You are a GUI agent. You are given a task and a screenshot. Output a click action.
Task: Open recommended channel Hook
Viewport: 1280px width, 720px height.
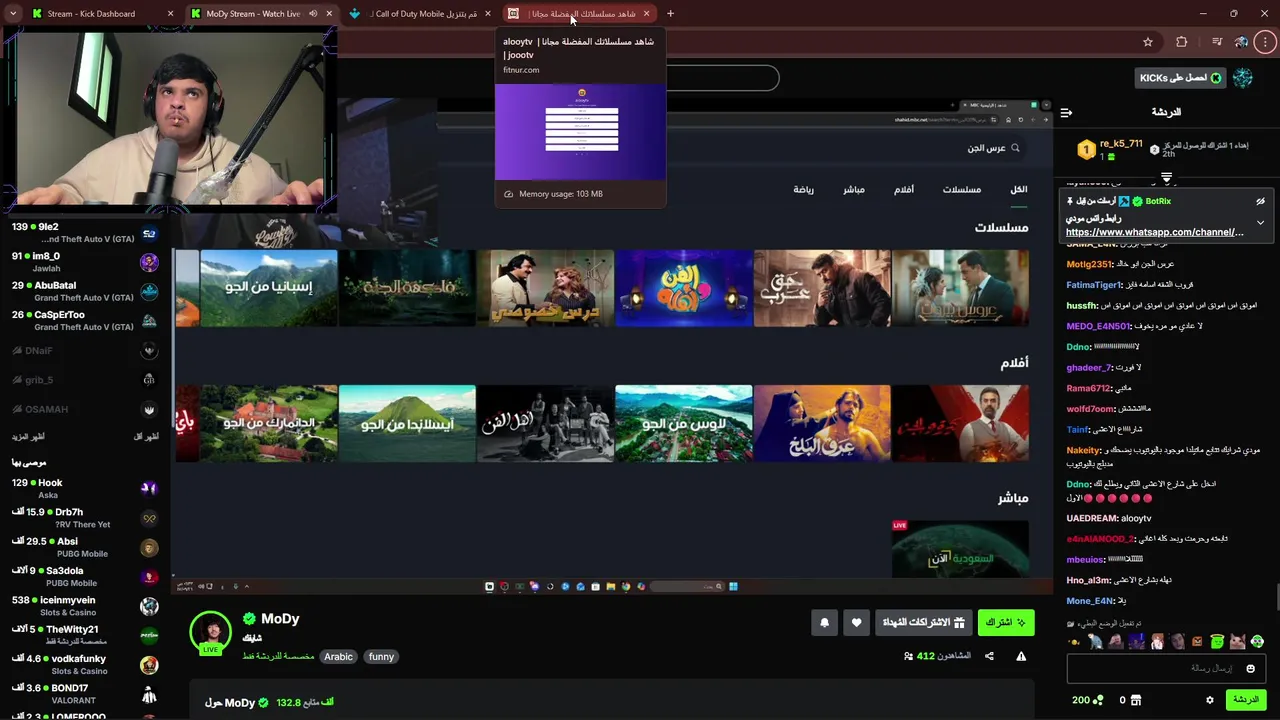click(x=85, y=489)
